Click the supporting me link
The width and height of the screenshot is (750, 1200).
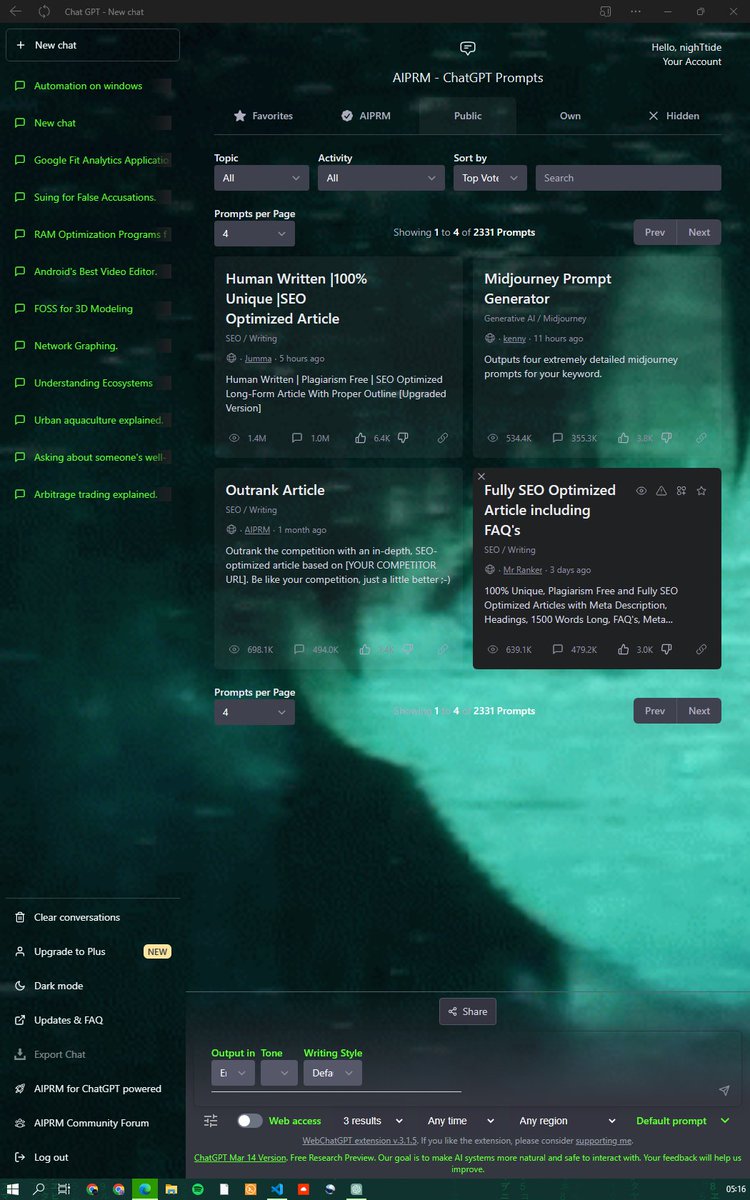pyautogui.click(x=604, y=1140)
